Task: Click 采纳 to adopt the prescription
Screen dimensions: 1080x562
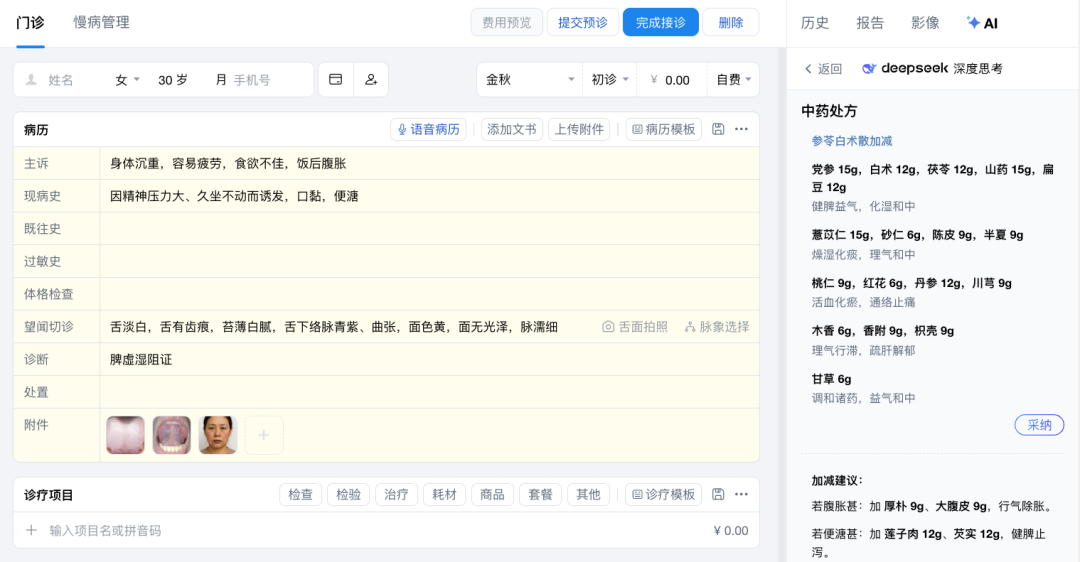Action: click(x=1039, y=425)
